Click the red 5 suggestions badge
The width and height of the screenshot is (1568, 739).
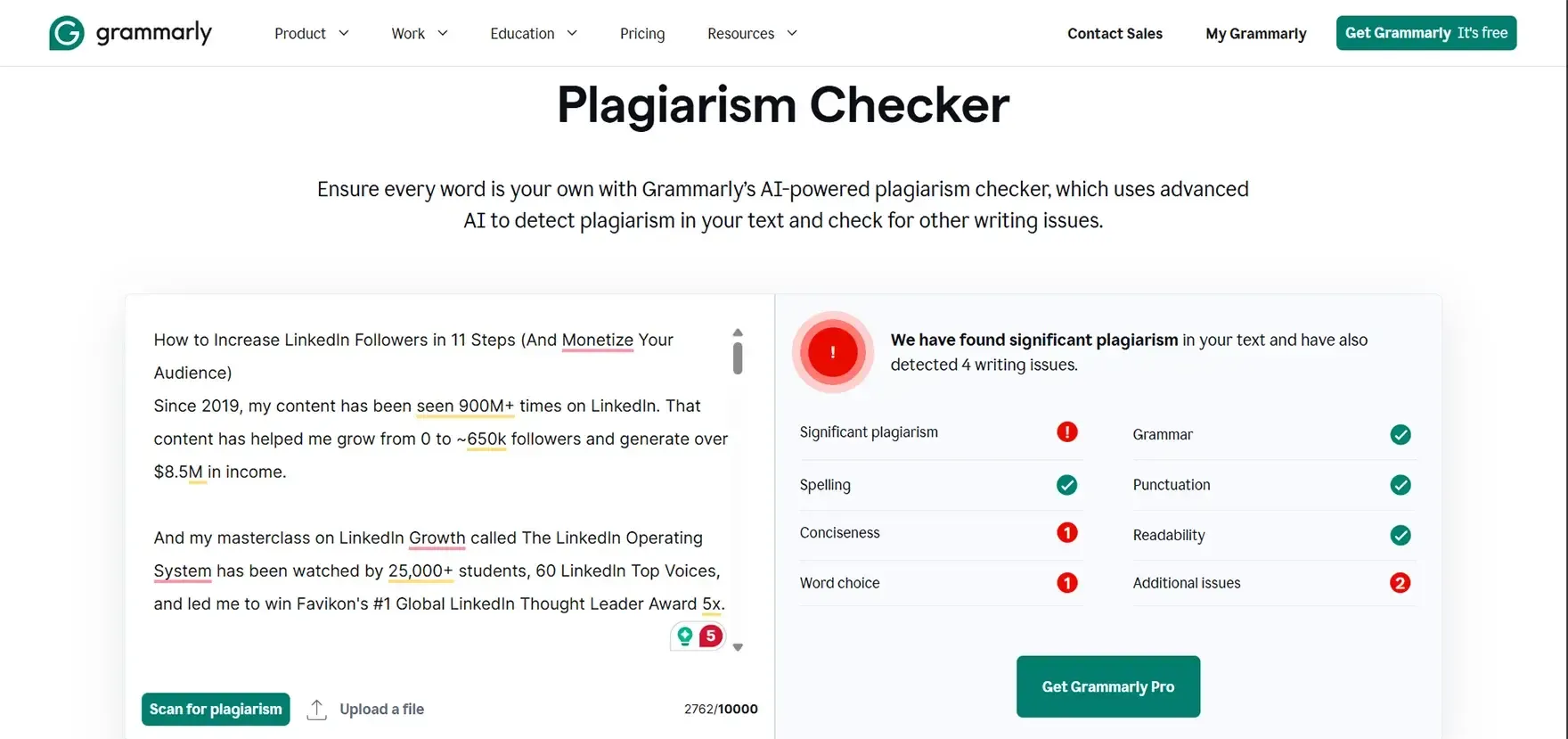click(x=710, y=636)
